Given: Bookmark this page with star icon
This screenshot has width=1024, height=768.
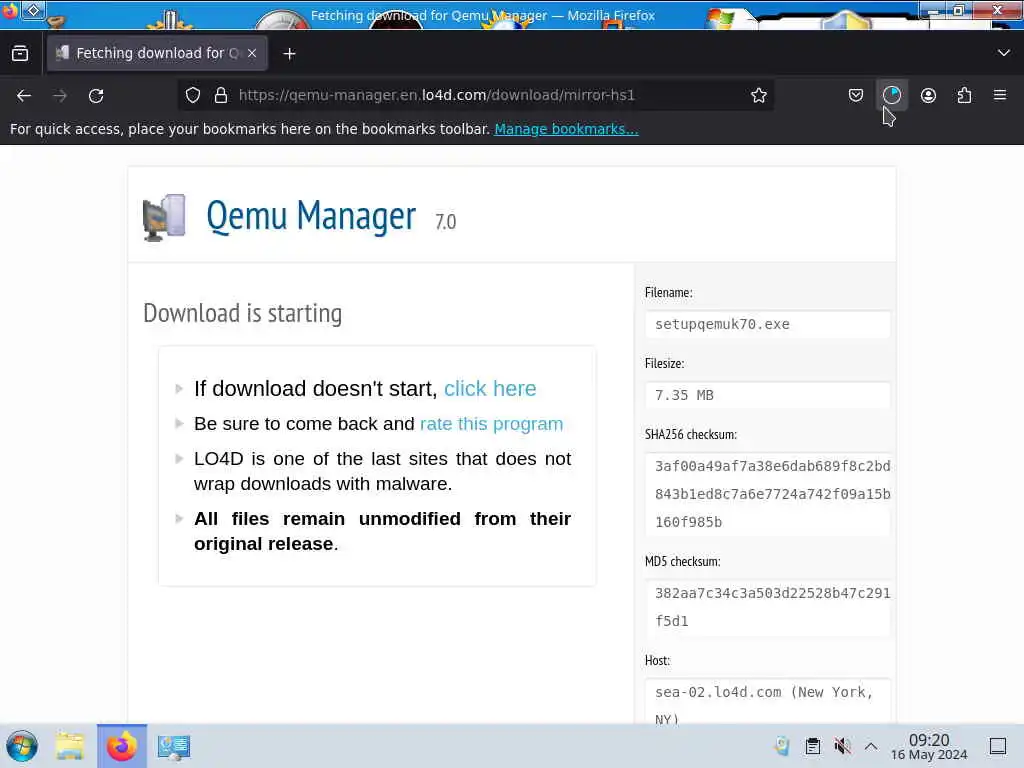Looking at the screenshot, I should (x=758, y=95).
